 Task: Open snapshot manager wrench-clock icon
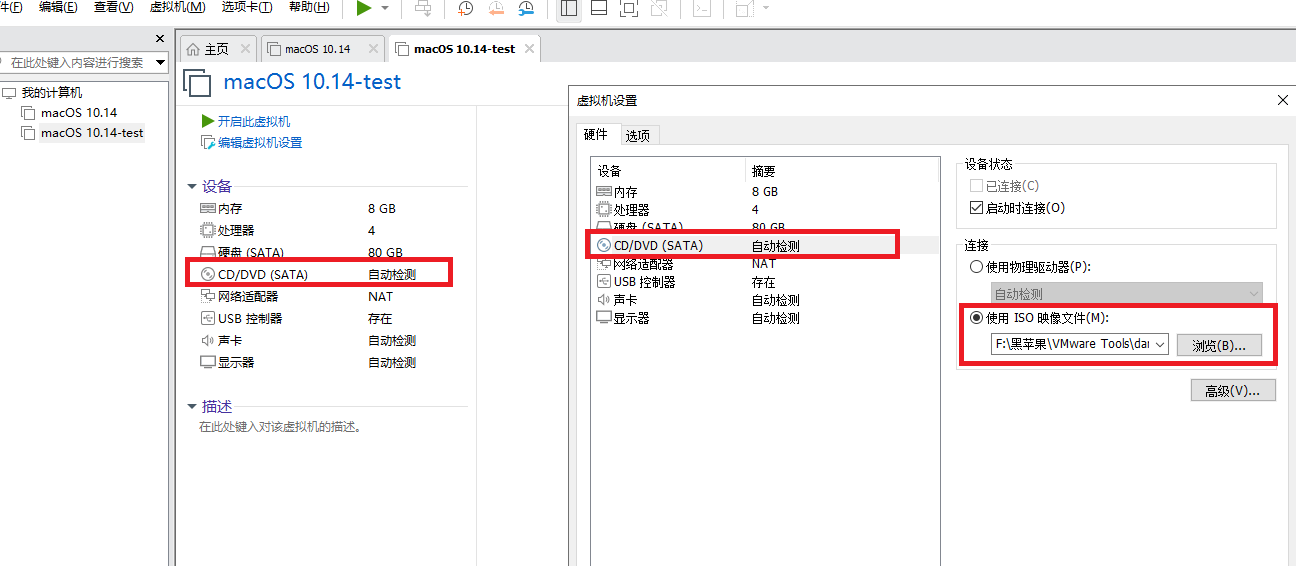pyautogui.click(x=526, y=8)
